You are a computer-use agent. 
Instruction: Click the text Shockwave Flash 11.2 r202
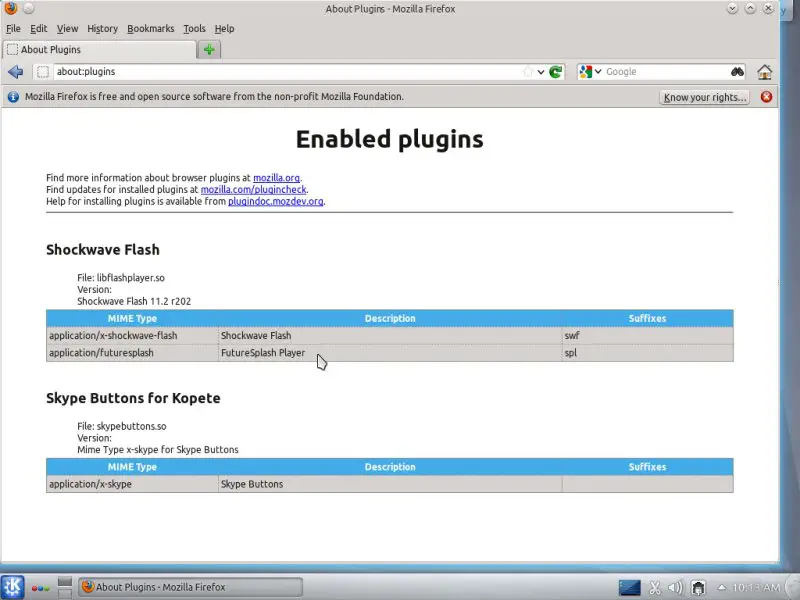point(134,301)
